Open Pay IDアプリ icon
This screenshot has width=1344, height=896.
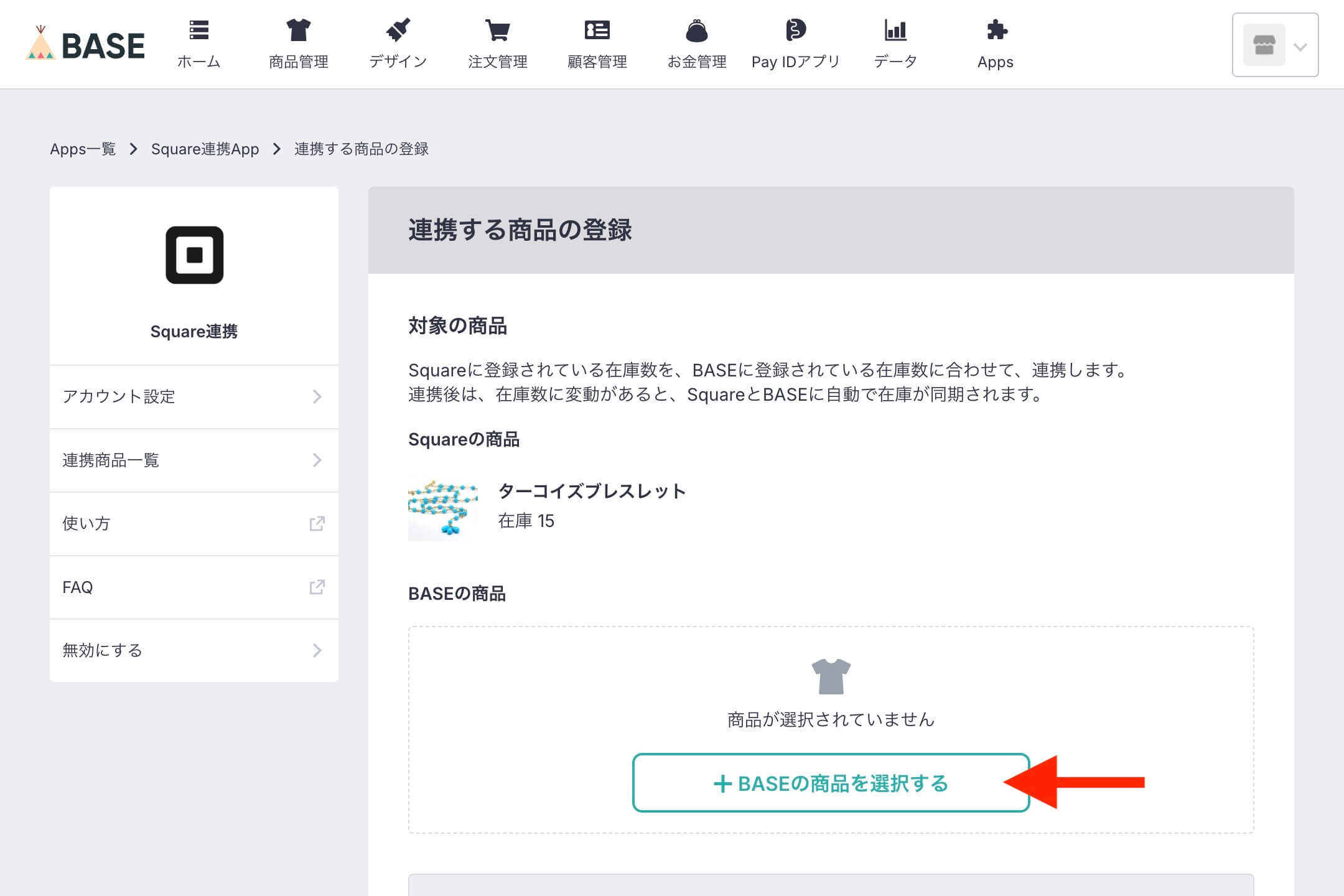(795, 29)
